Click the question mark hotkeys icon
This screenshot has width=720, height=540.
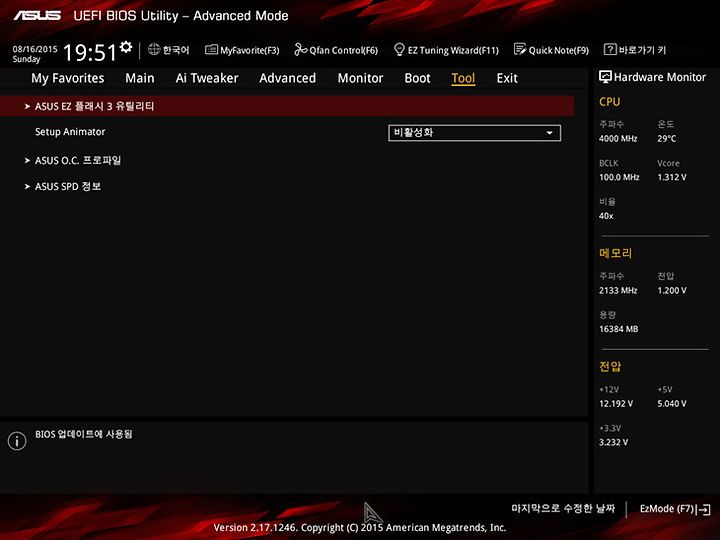pos(609,49)
